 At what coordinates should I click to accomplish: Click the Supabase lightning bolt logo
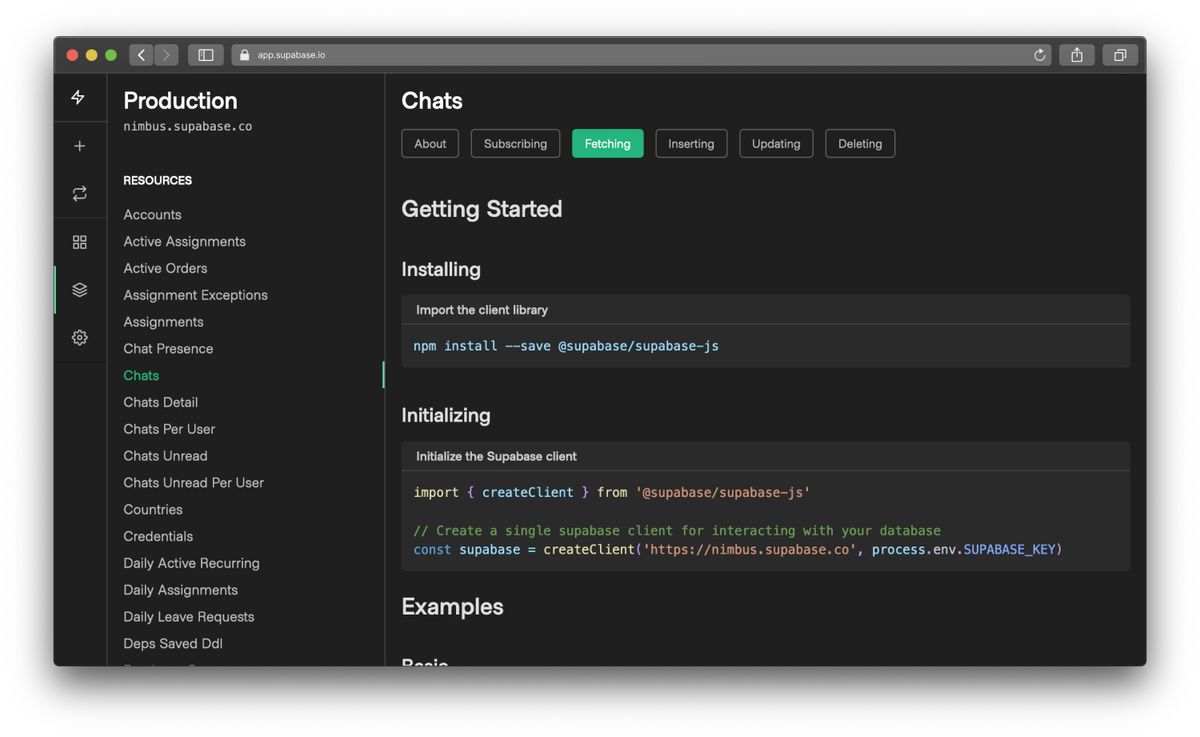point(79,97)
